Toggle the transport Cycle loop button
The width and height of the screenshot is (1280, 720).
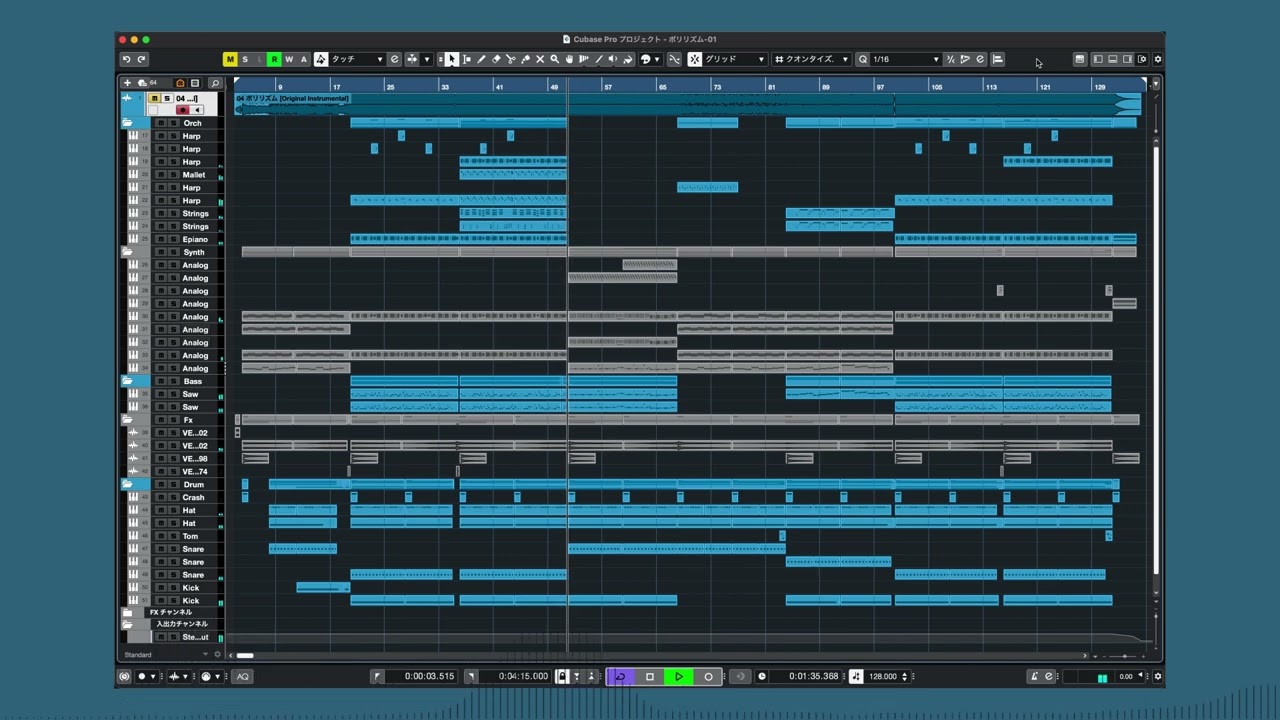620,676
